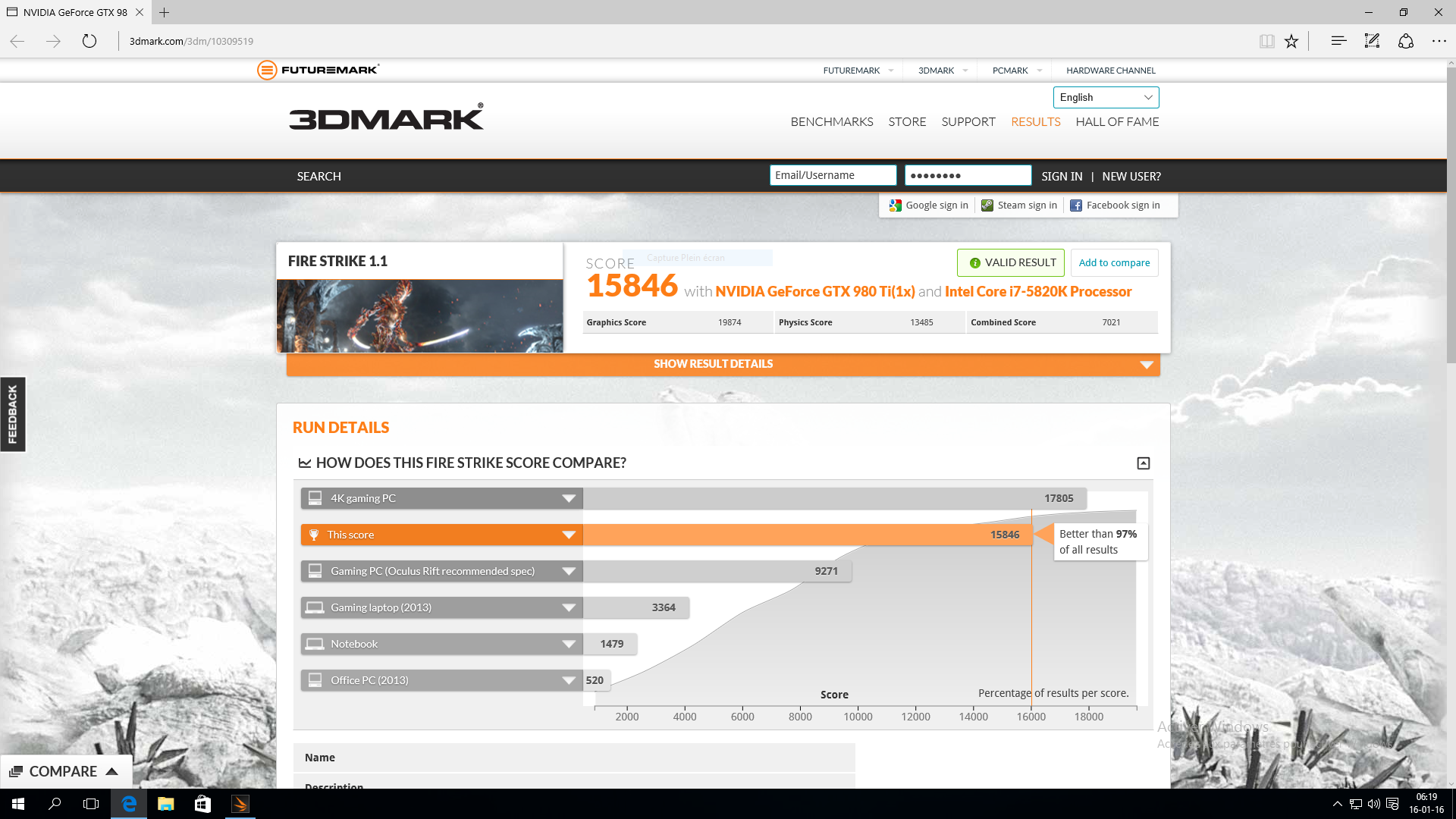Collapse the score comparison panel icon
Image resolution: width=1456 pixels, height=819 pixels.
pyautogui.click(x=1144, y=463)
